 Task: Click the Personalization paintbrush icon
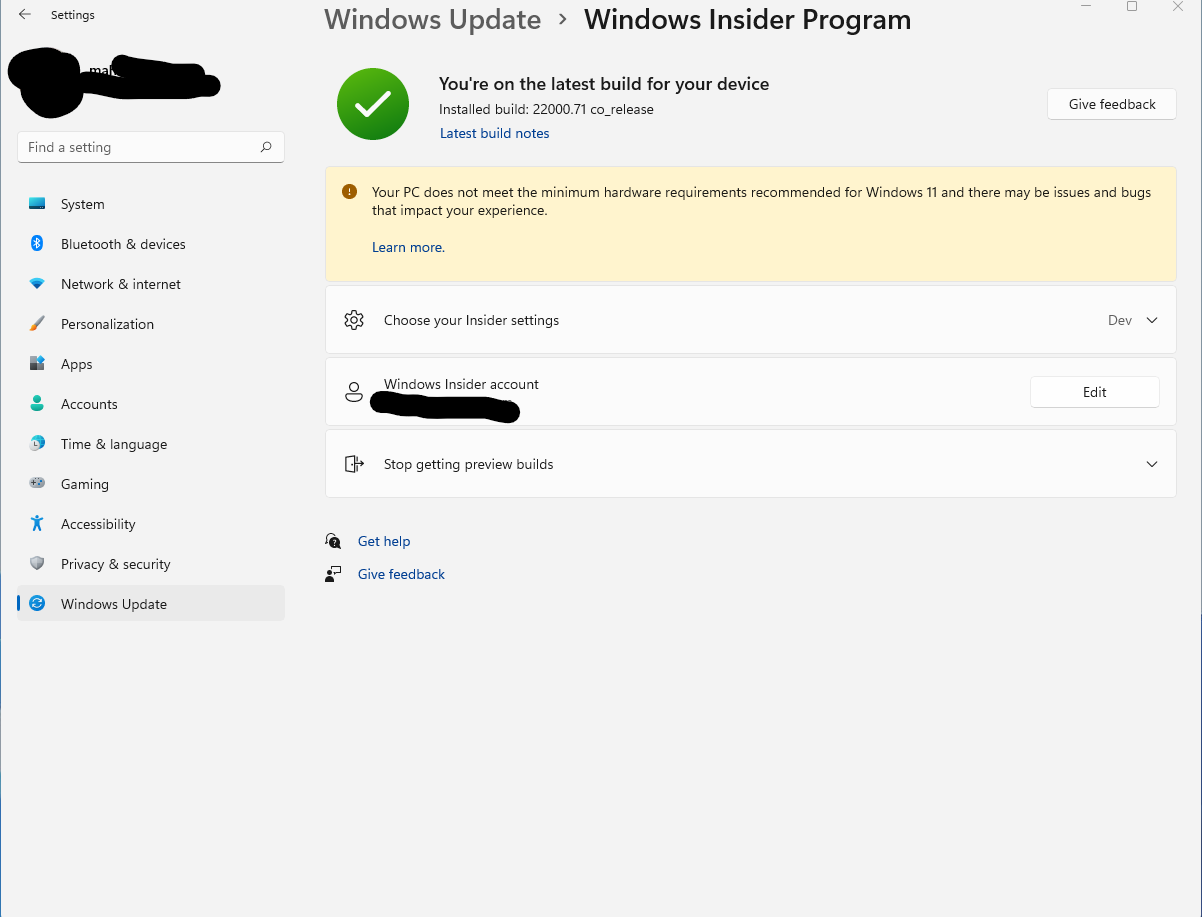(37, 324)
